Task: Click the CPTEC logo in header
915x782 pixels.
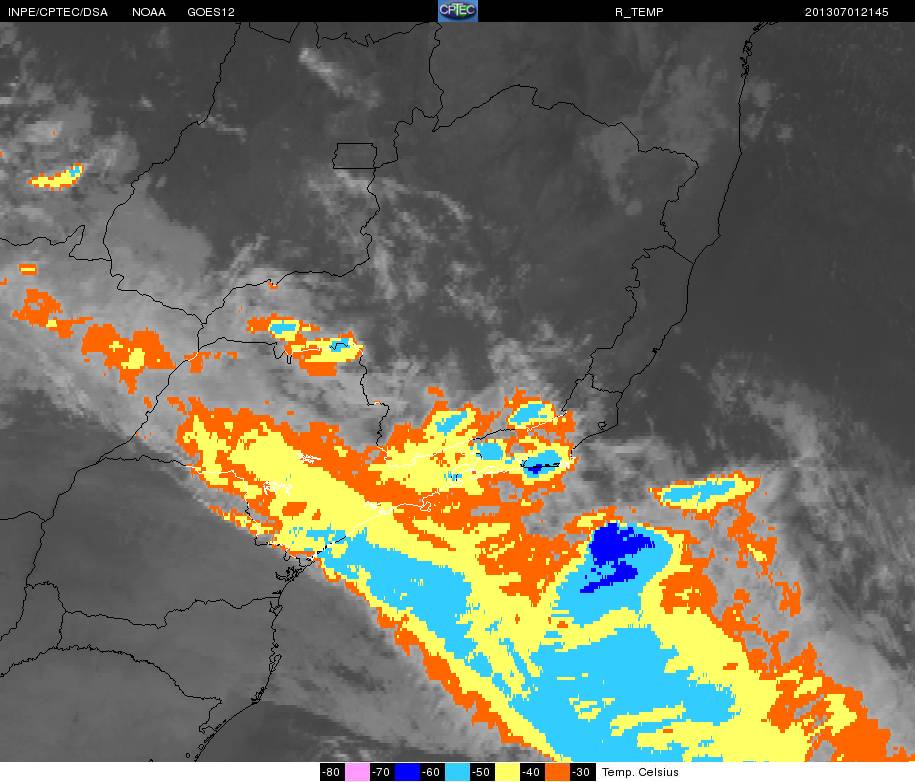Action: tap(458, 11)
